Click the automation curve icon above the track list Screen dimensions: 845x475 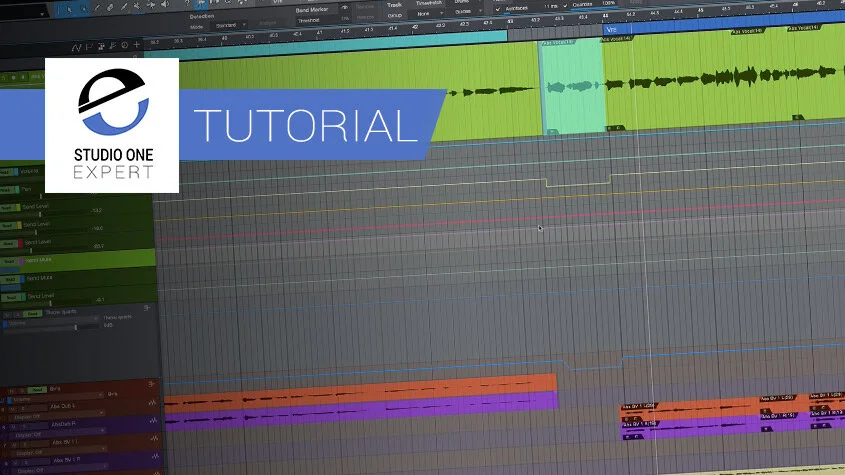pos(77,48)
